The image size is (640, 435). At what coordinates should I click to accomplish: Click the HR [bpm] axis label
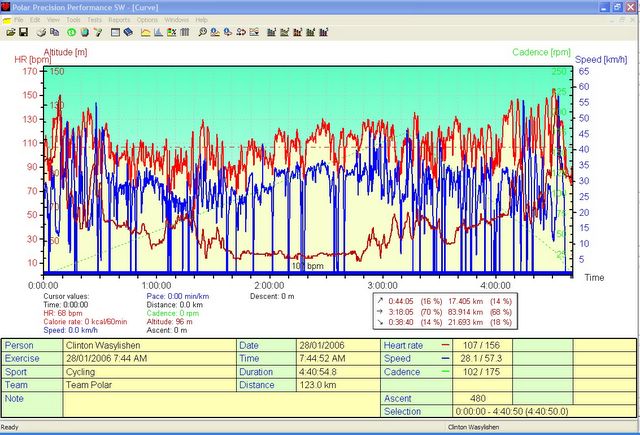33,60
